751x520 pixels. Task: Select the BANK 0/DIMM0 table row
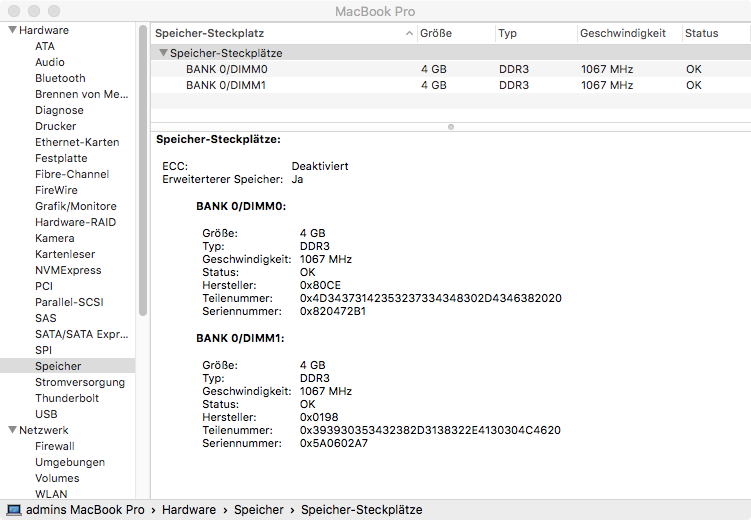click(x=450, y=69)
